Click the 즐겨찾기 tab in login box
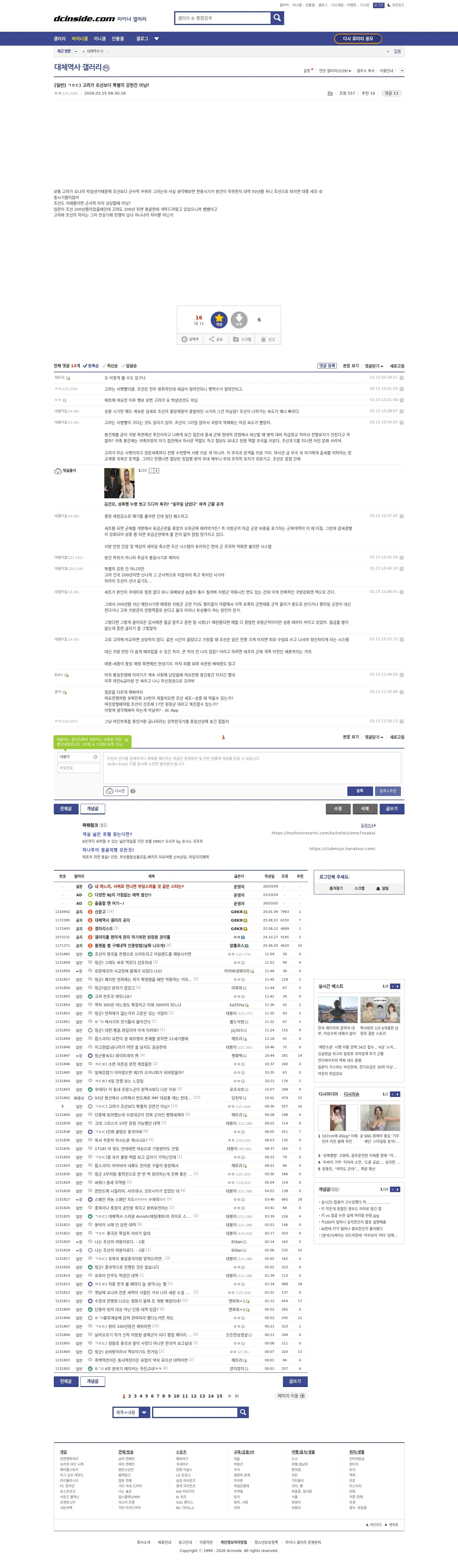This screenshot has width=458, height=1568. click(x=336, y=889)
